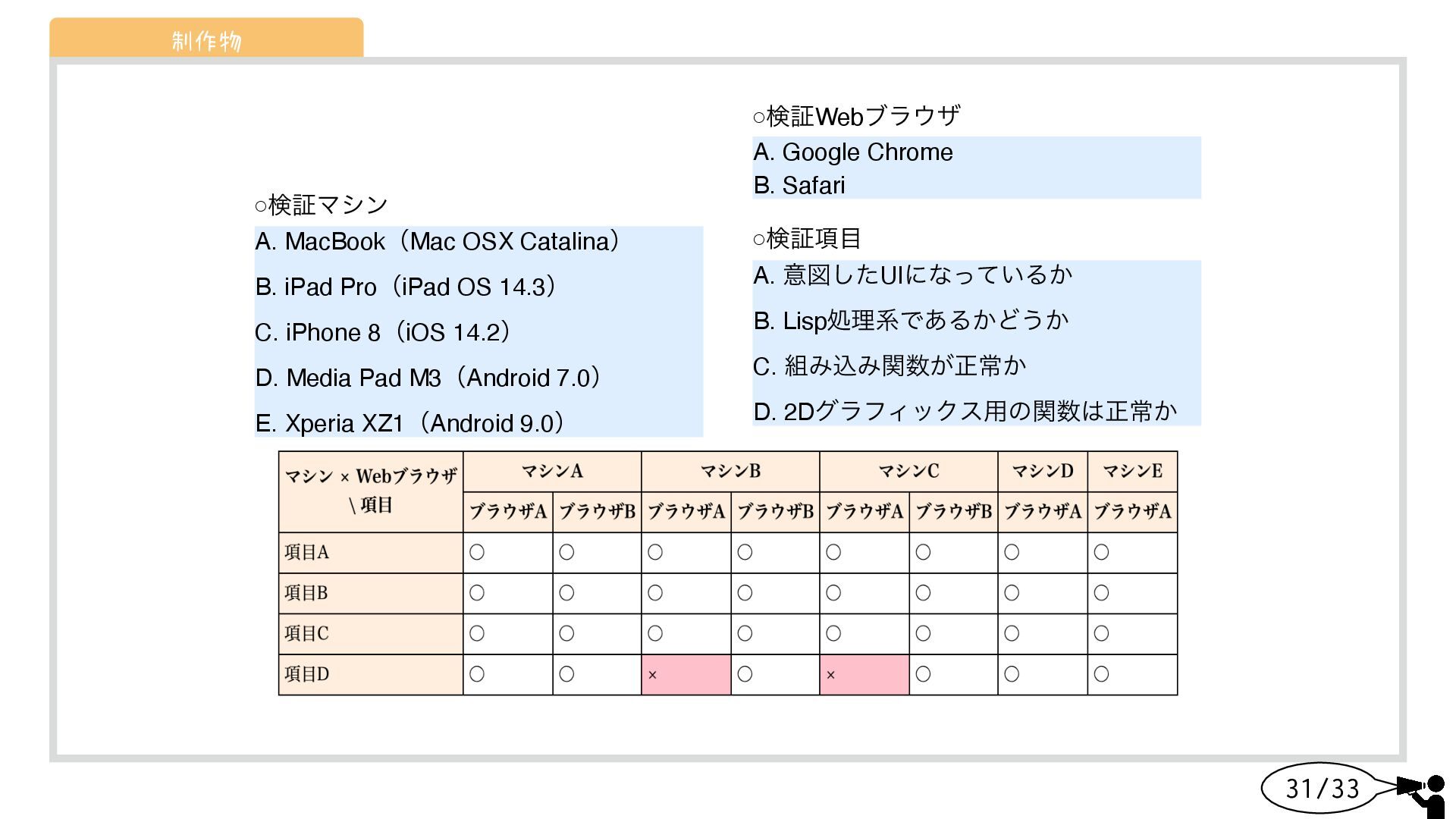1456x819 pixels.
Task: Select the A. Google Chrome text line
Action: point(853,152)
